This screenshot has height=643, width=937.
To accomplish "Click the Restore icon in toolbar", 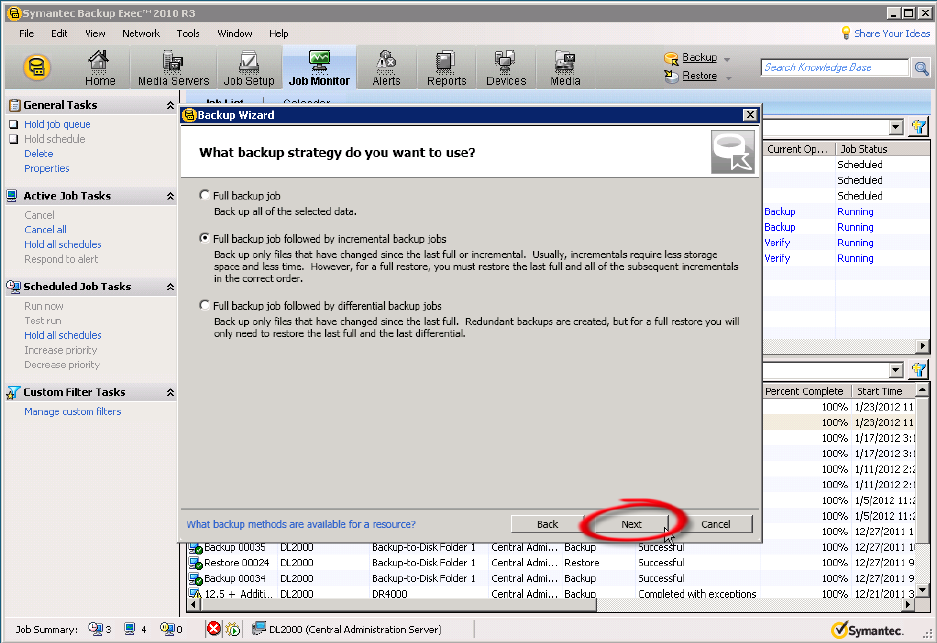I will click(672, 76).
